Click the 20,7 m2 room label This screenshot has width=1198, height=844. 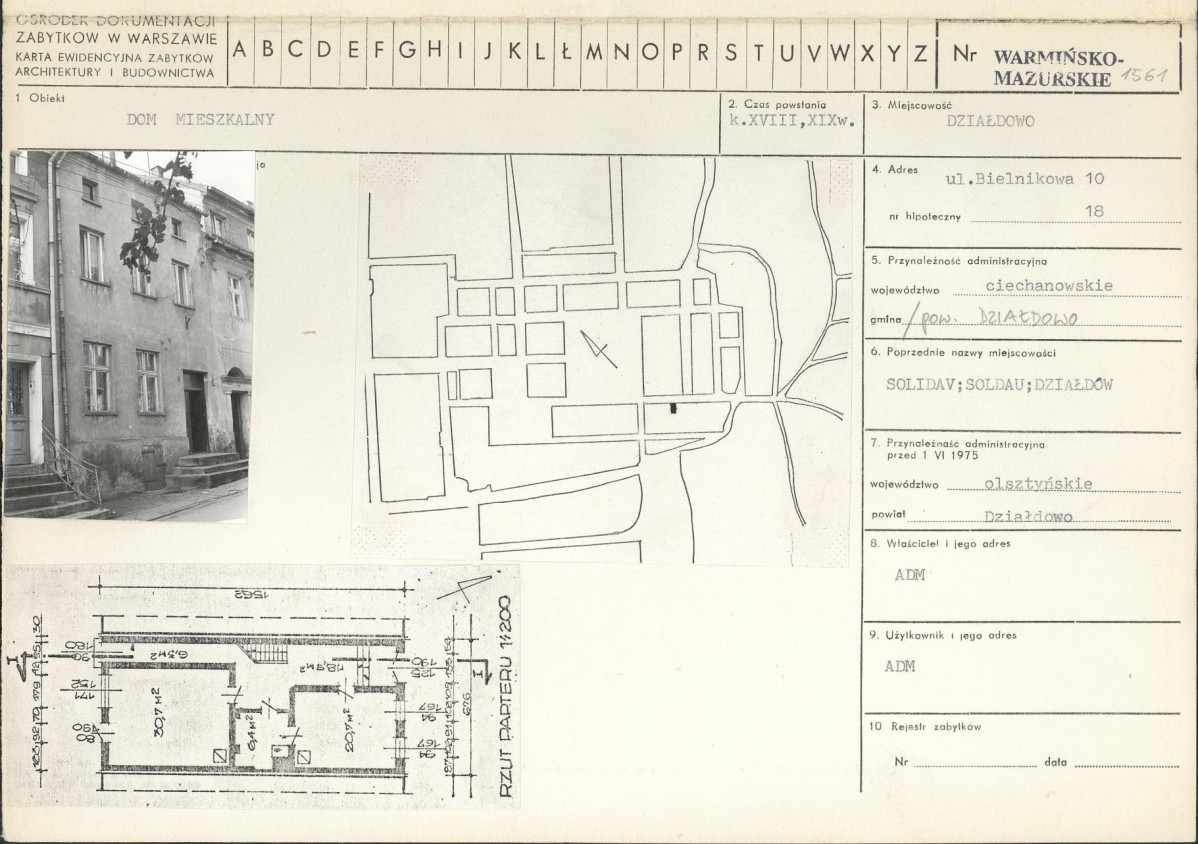coord(350,729)
